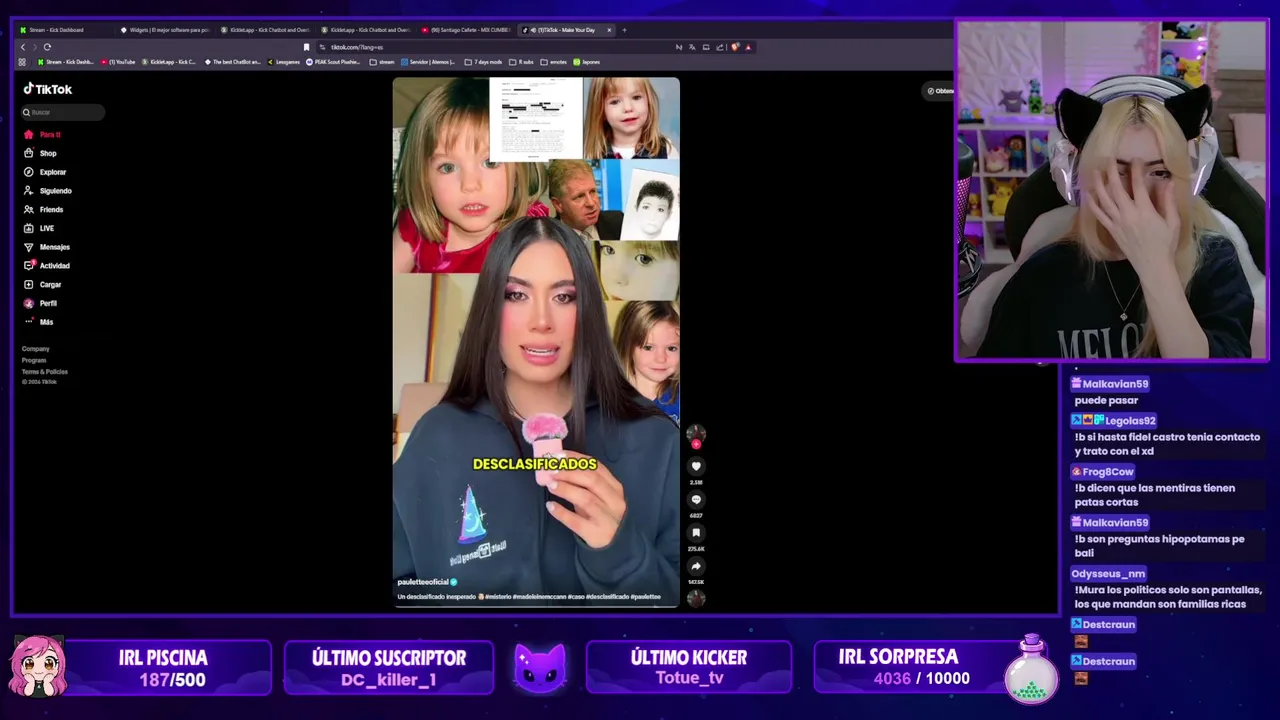Click the bookmark icon in address bar
The height and width of the screenshot is (720, 1280).
(x=306, y=47)
